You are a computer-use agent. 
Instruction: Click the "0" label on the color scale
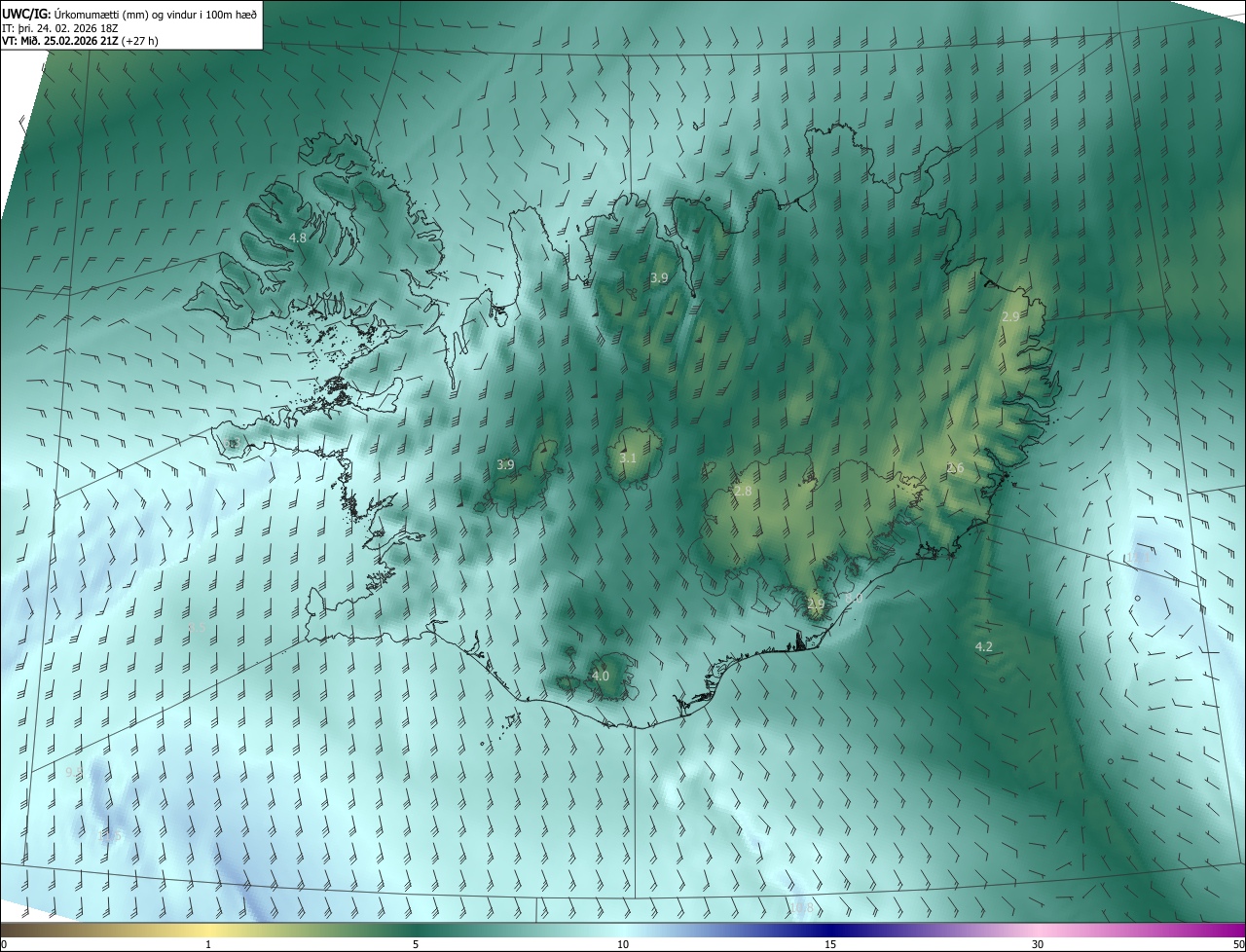pyautogui.click(x=4, y=944)
